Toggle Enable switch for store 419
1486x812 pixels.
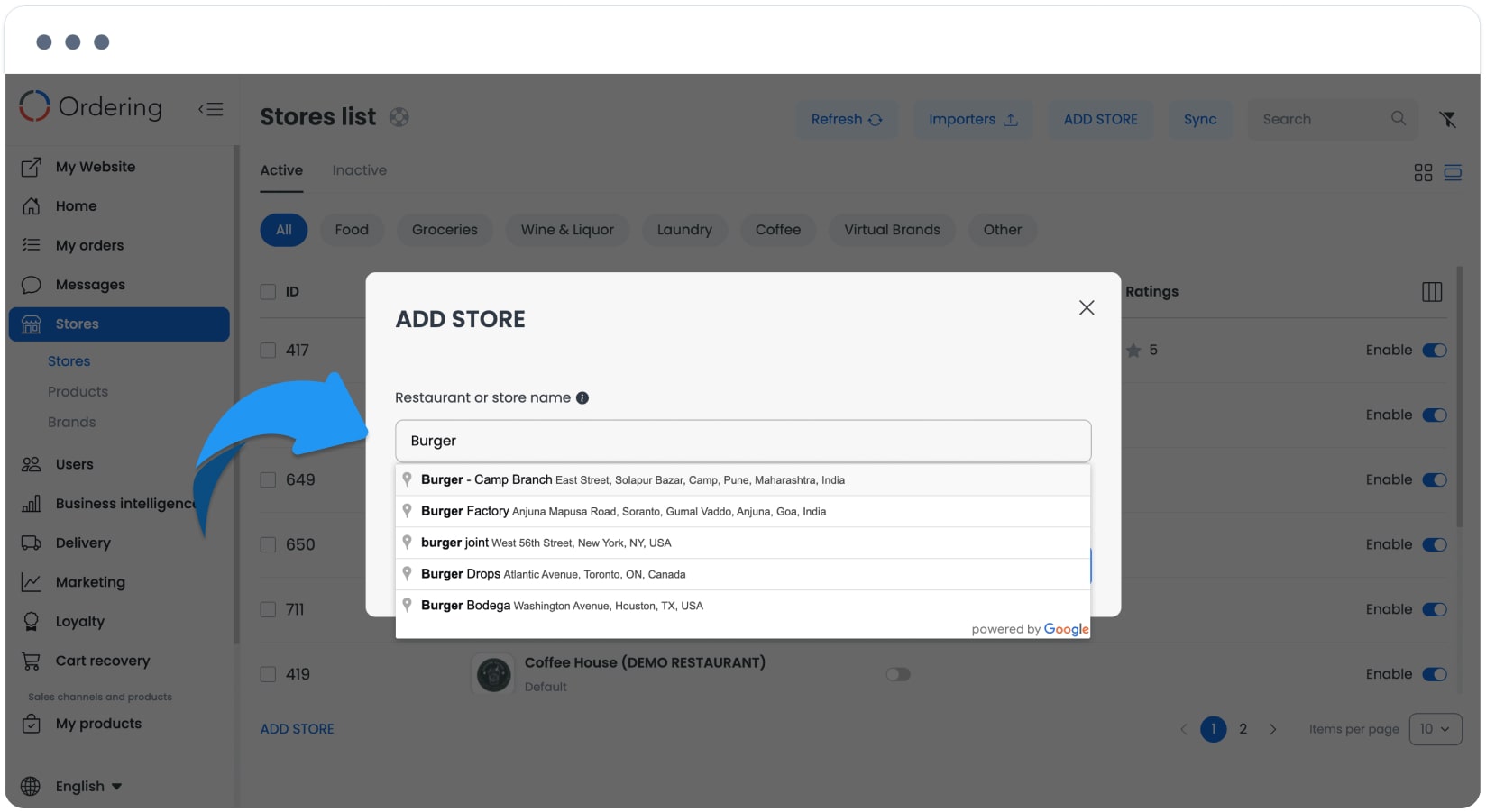coord(1435,675)
